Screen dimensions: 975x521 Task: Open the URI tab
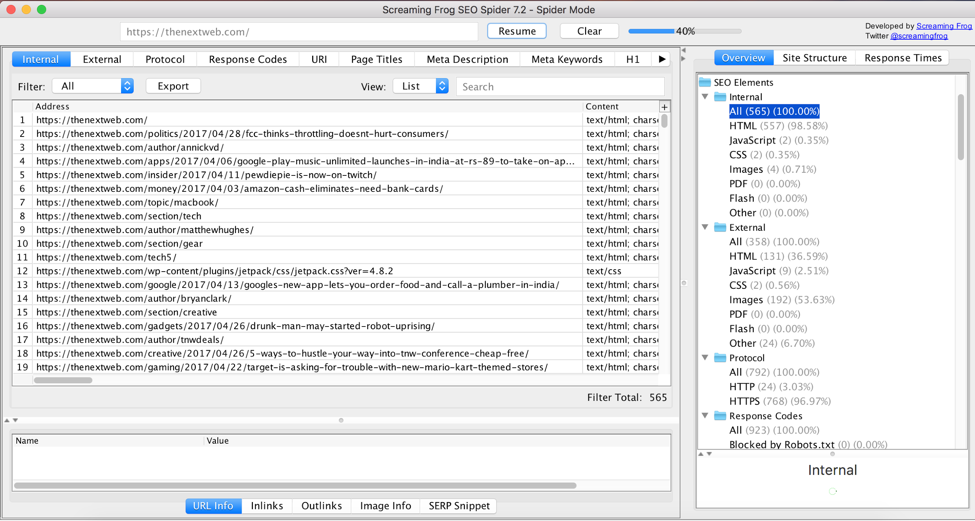(x=319, y=59)
